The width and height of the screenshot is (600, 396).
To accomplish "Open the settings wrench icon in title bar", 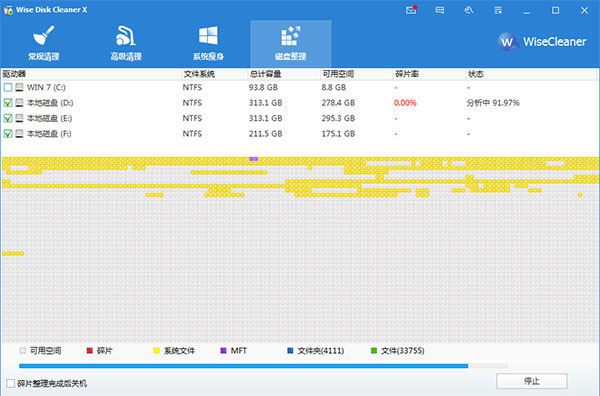I will pyautogui.click(x=469, y=10).
